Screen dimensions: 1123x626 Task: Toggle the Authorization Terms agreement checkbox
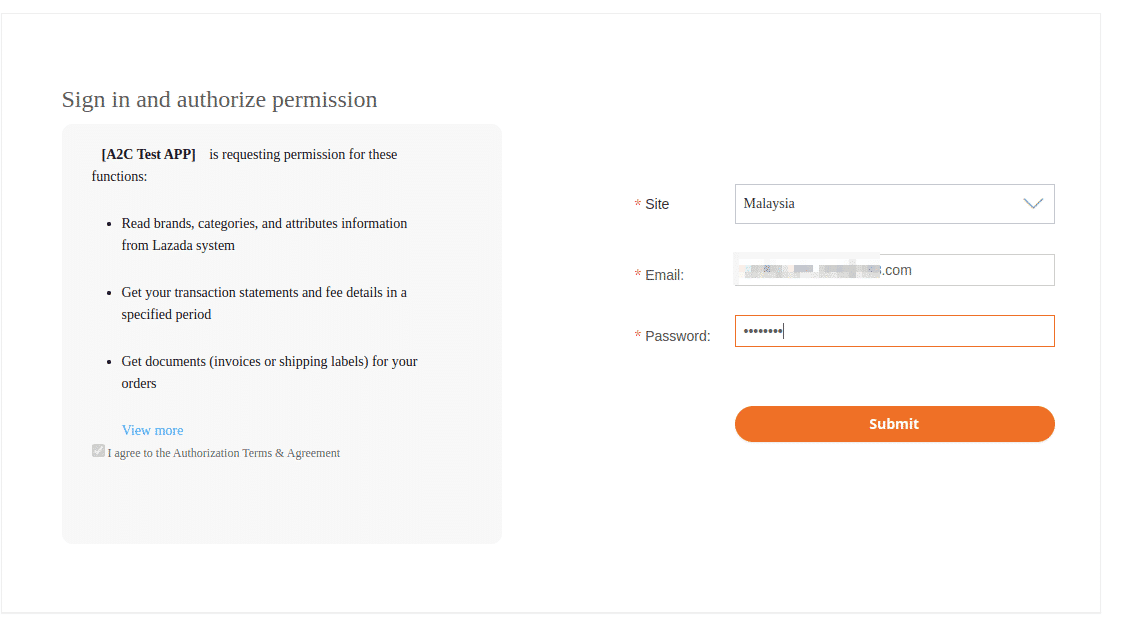(98, 450)
